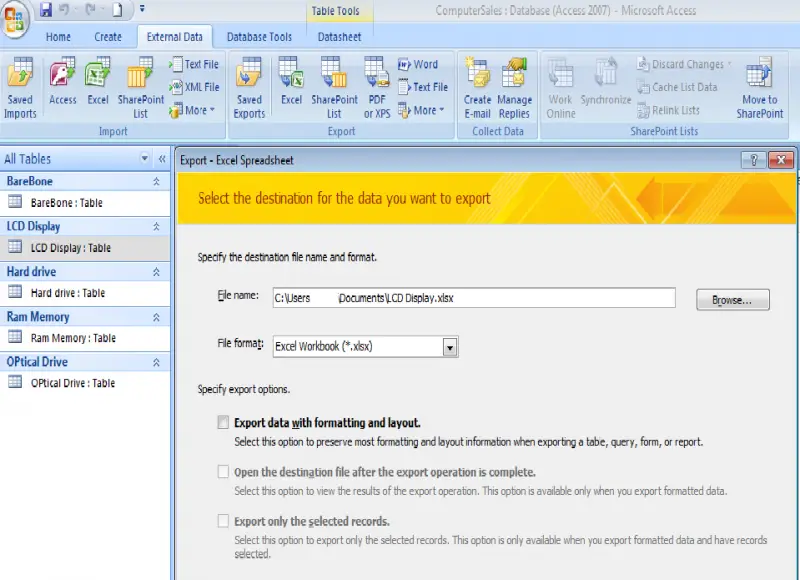Import from Access database
The height and width of the screenshot is (580, 800).
click(x=62, y=82)
